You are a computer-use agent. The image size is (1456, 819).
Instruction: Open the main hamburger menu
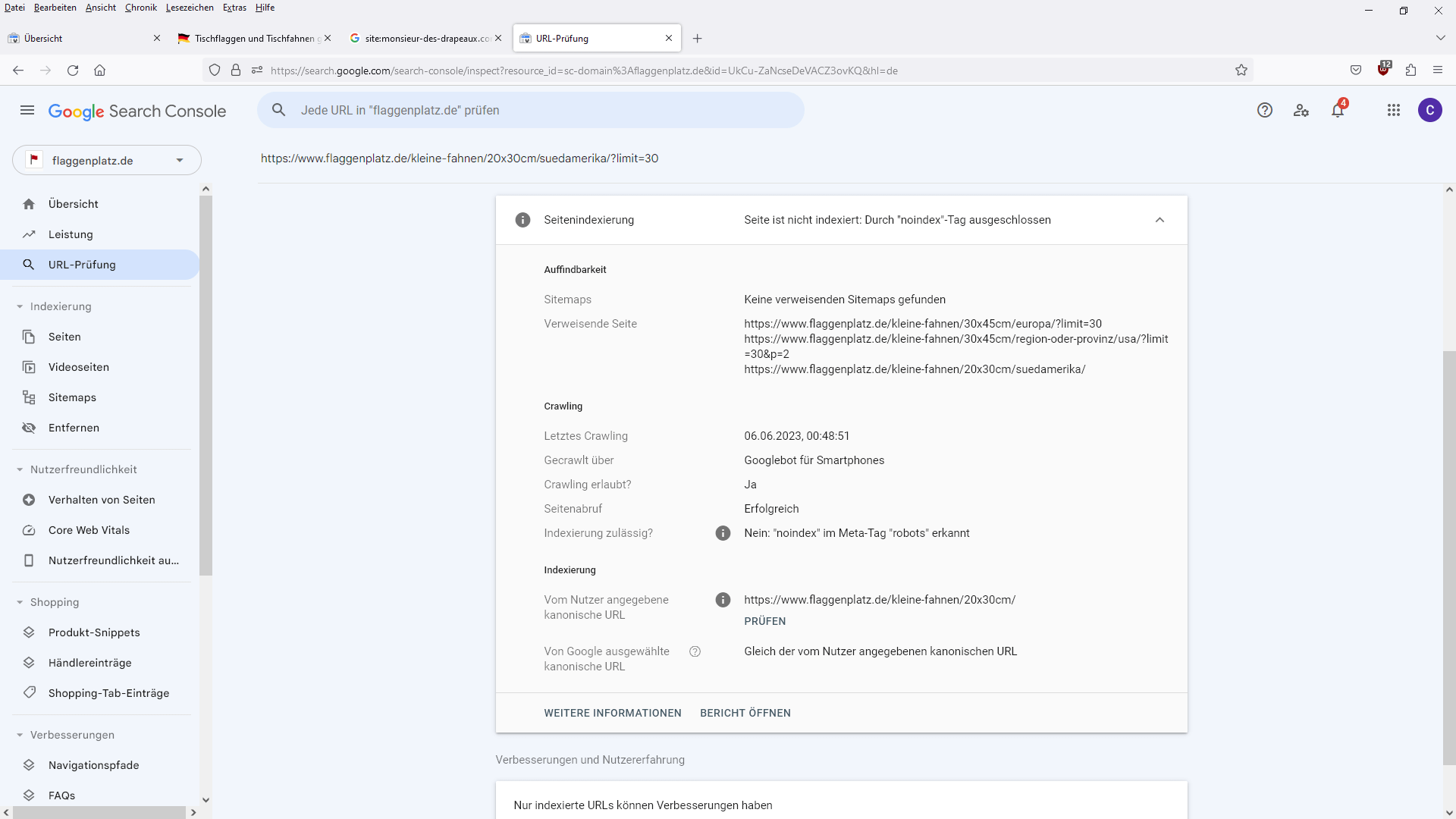(27, 111)
